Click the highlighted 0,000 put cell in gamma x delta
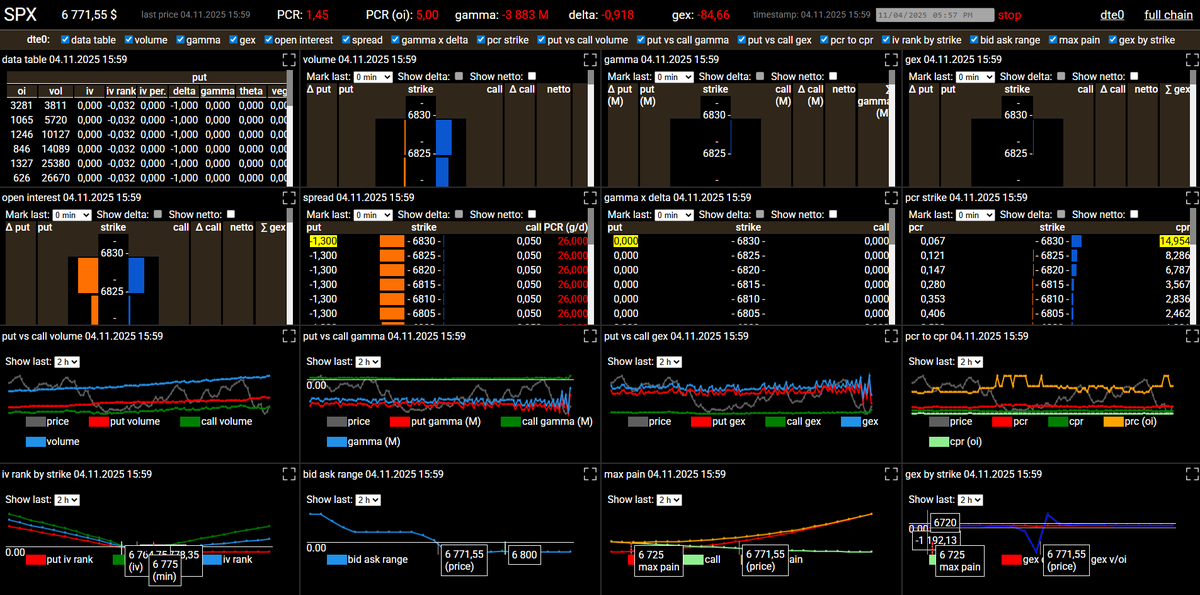Screen dimensions: 1200x595 626,241
